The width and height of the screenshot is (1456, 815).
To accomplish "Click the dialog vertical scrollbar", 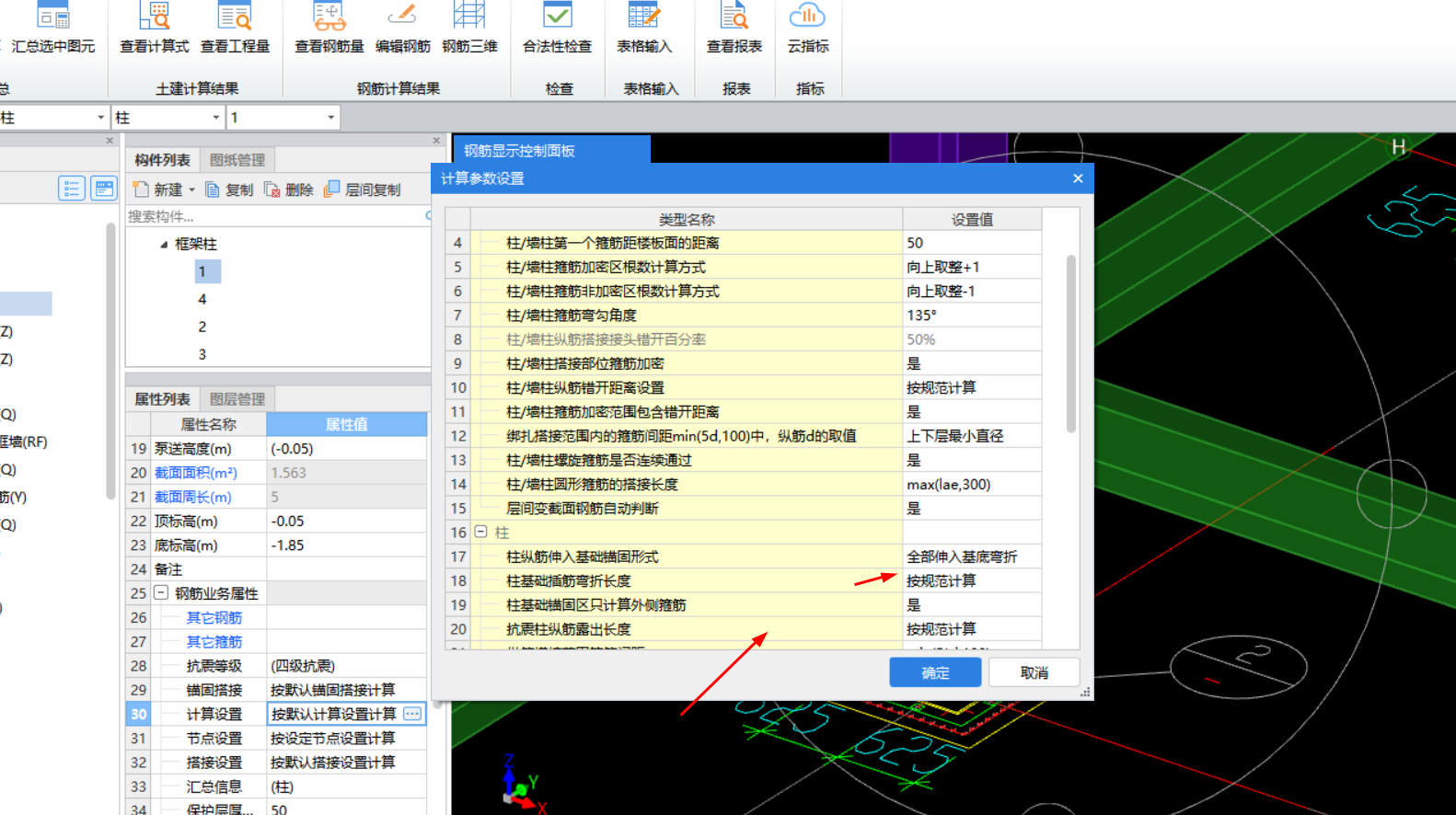I will click(1071, 344).
